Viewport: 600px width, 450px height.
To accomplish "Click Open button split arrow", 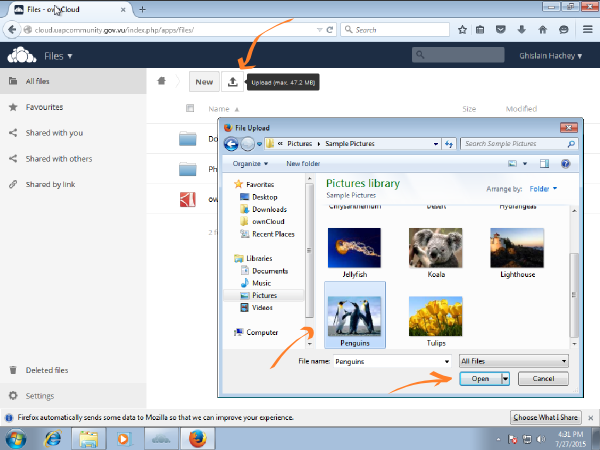I will 505,378.
